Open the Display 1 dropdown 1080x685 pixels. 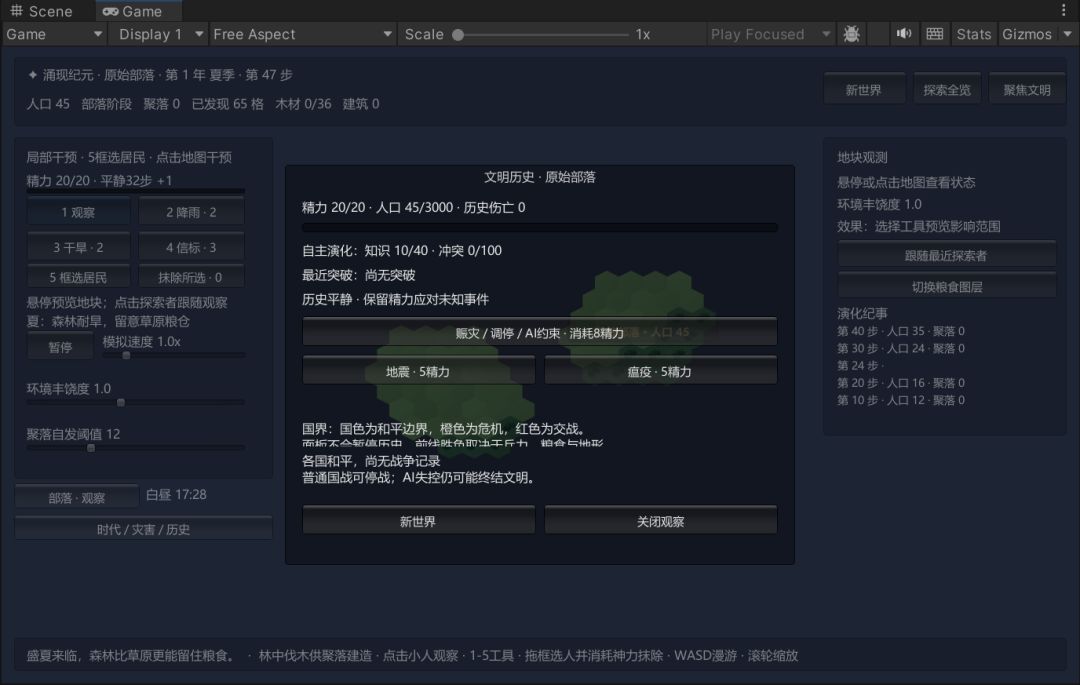[x=160, y=34]
